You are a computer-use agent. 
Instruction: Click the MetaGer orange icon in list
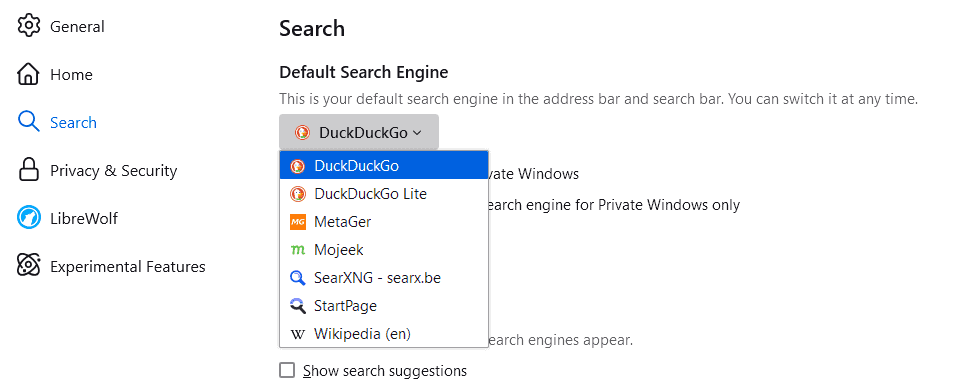[298, 222]
